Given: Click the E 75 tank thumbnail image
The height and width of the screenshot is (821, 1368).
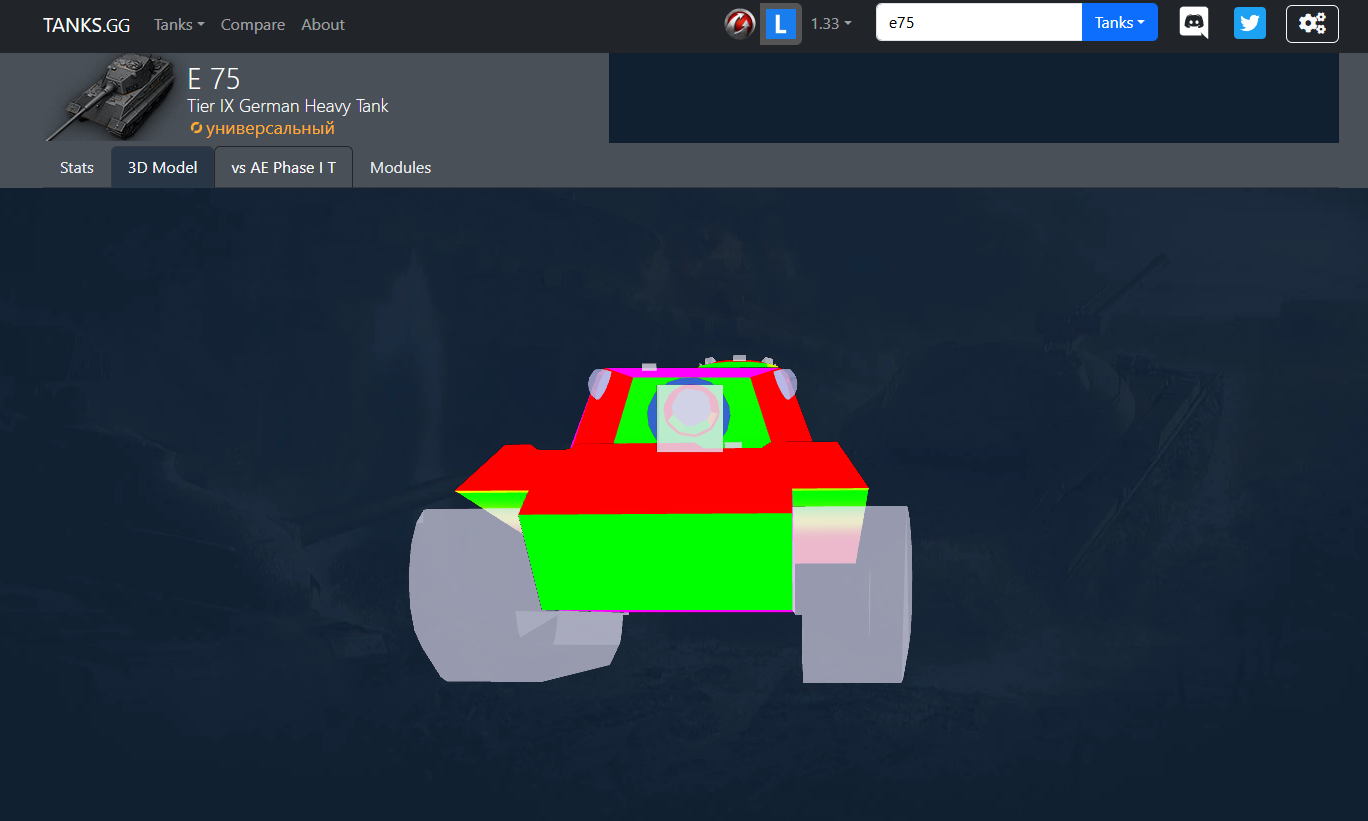Looking at the screenshot, I should 111,99.
